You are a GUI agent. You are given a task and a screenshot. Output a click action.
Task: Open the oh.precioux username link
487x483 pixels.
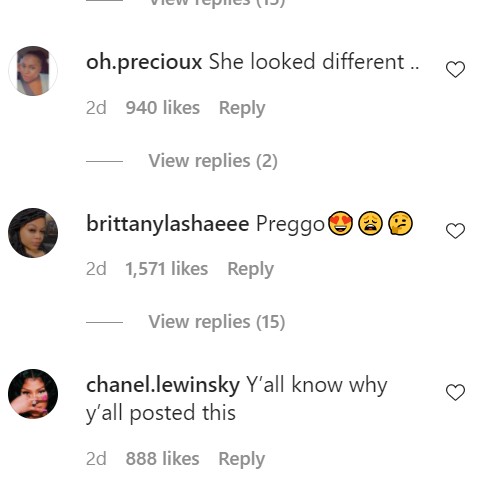click(144, 62)
